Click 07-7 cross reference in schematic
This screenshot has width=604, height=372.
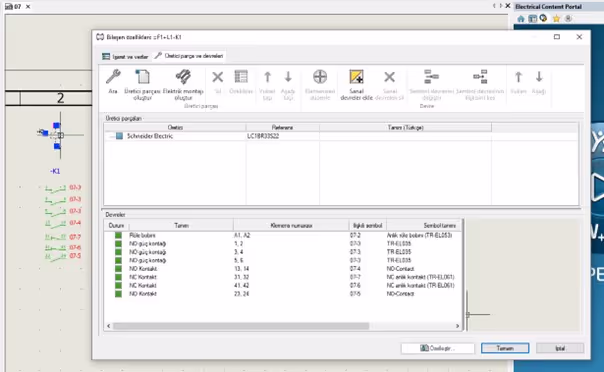tap(75, 237)
